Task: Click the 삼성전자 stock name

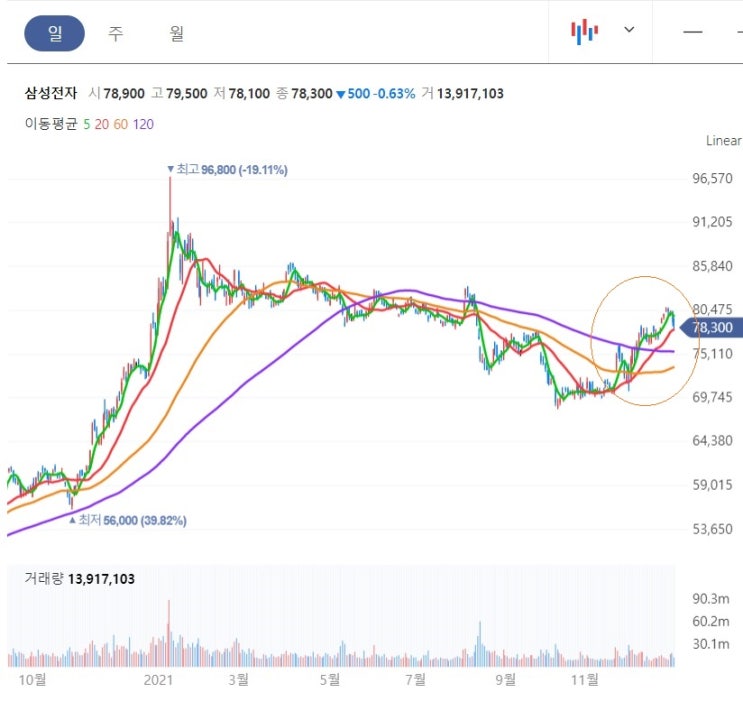Action: pyautogui.click(x=51, y=93)
